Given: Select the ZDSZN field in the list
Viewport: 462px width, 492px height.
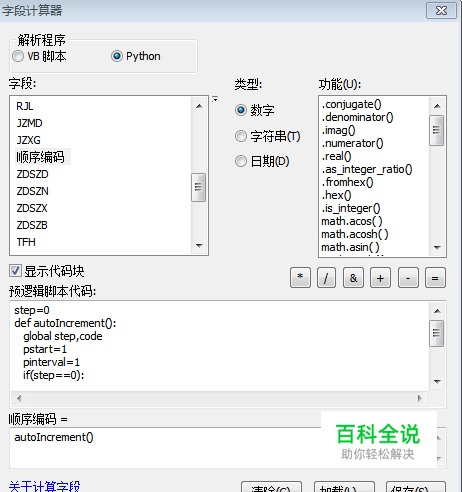Looking at the screenshot, I should coord(32,191).
